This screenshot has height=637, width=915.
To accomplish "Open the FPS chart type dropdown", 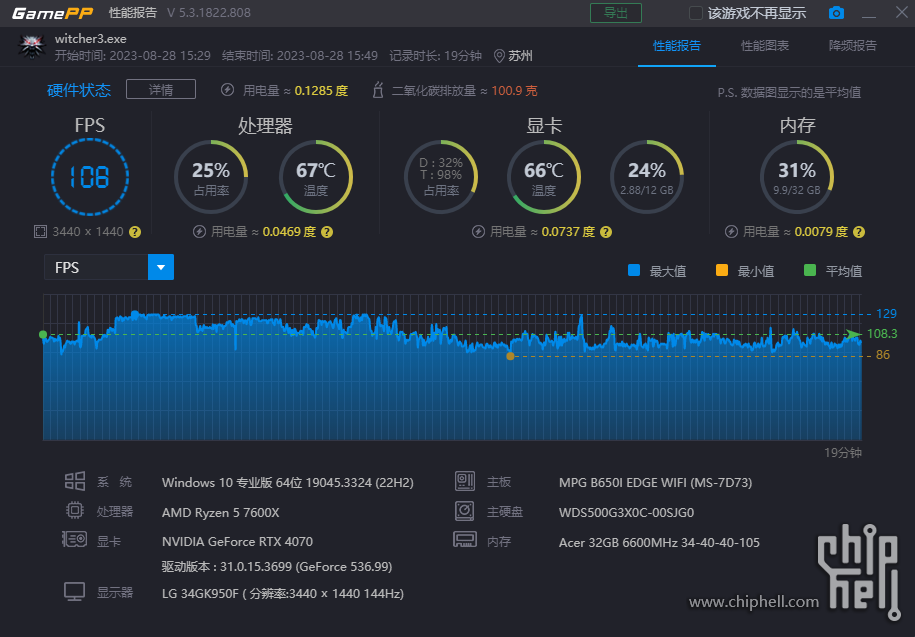I will pos(161,267).
